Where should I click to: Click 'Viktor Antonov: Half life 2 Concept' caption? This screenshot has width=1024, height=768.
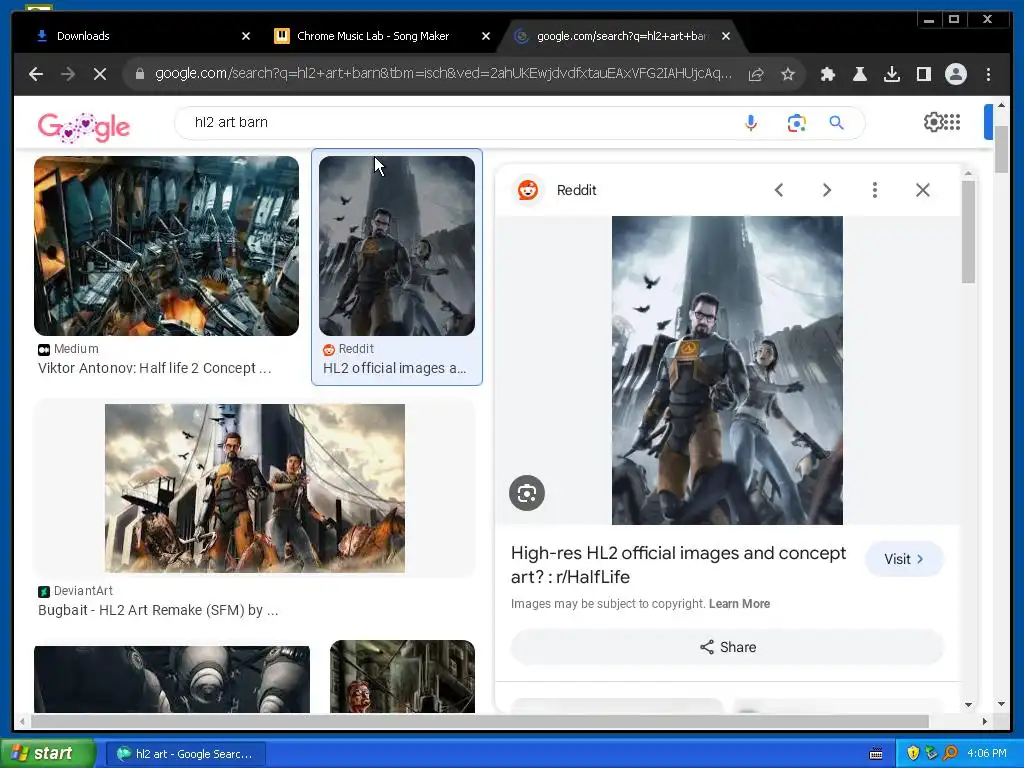154,368
